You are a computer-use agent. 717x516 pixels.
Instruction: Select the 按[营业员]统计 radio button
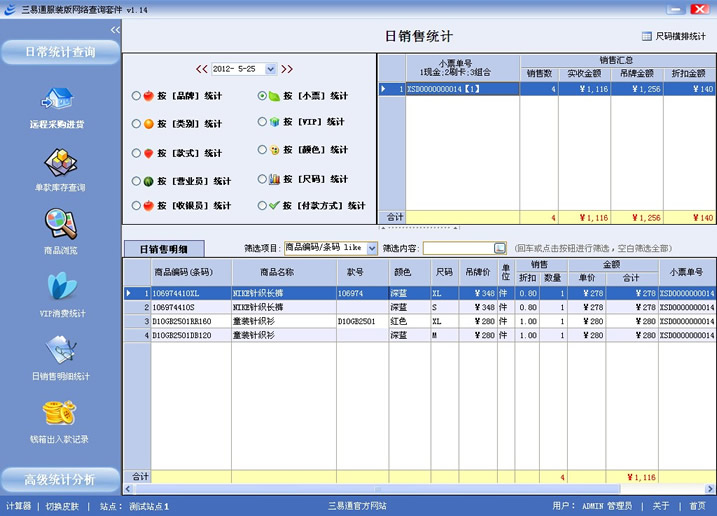point(136,181)
